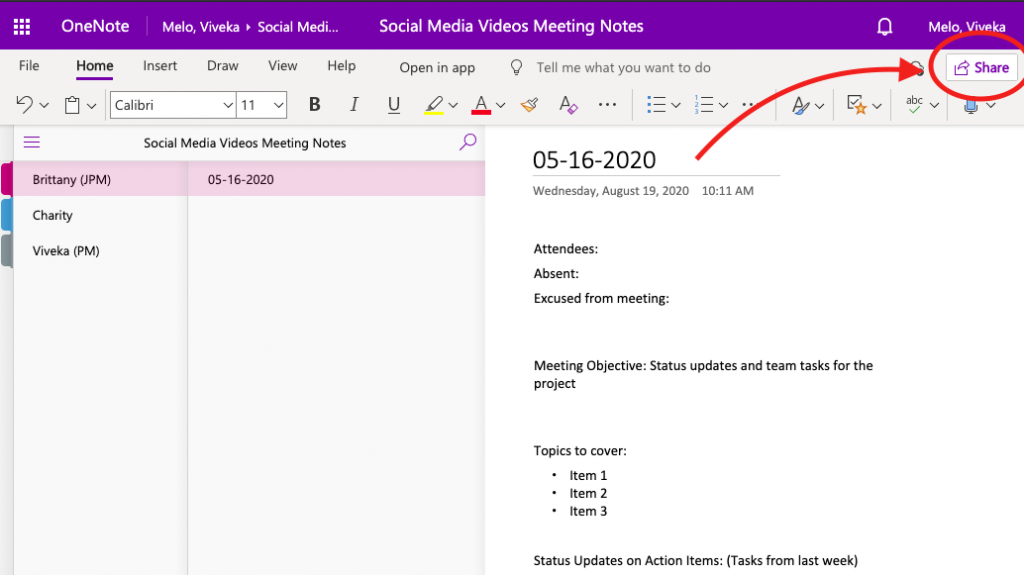Open the notifications bell

884,27
